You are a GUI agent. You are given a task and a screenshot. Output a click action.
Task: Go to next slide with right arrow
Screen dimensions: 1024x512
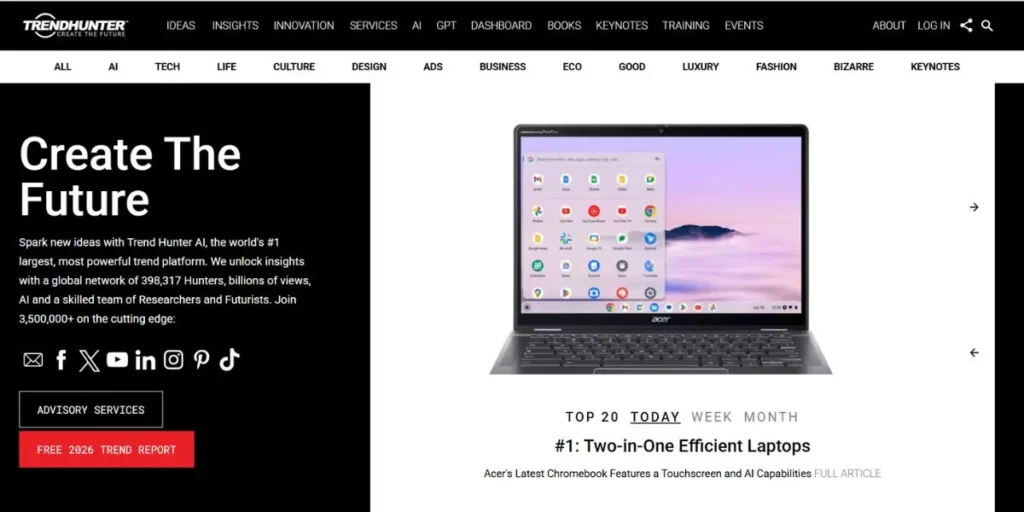click(x=974, y=207)
